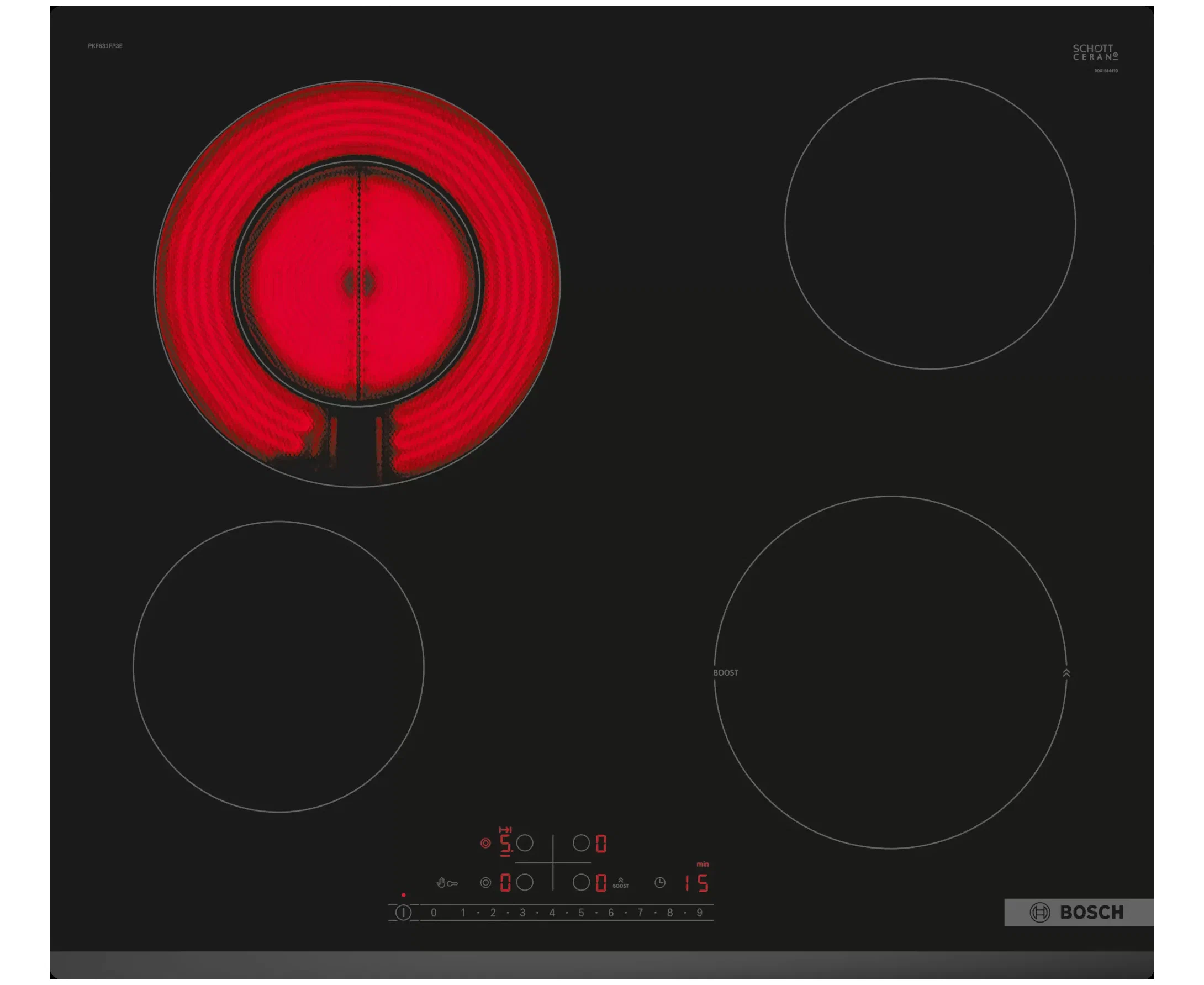The height and width of the screenshot is (985, 1204).
Task: Tap the 15 minute timer display
Action: pyautogui.click(x=696, y=883)
